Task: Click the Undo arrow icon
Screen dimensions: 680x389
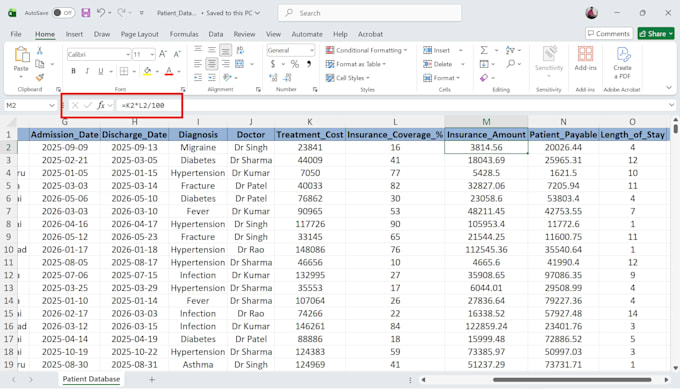Action: pyautogui.click(x=101, y=13)
